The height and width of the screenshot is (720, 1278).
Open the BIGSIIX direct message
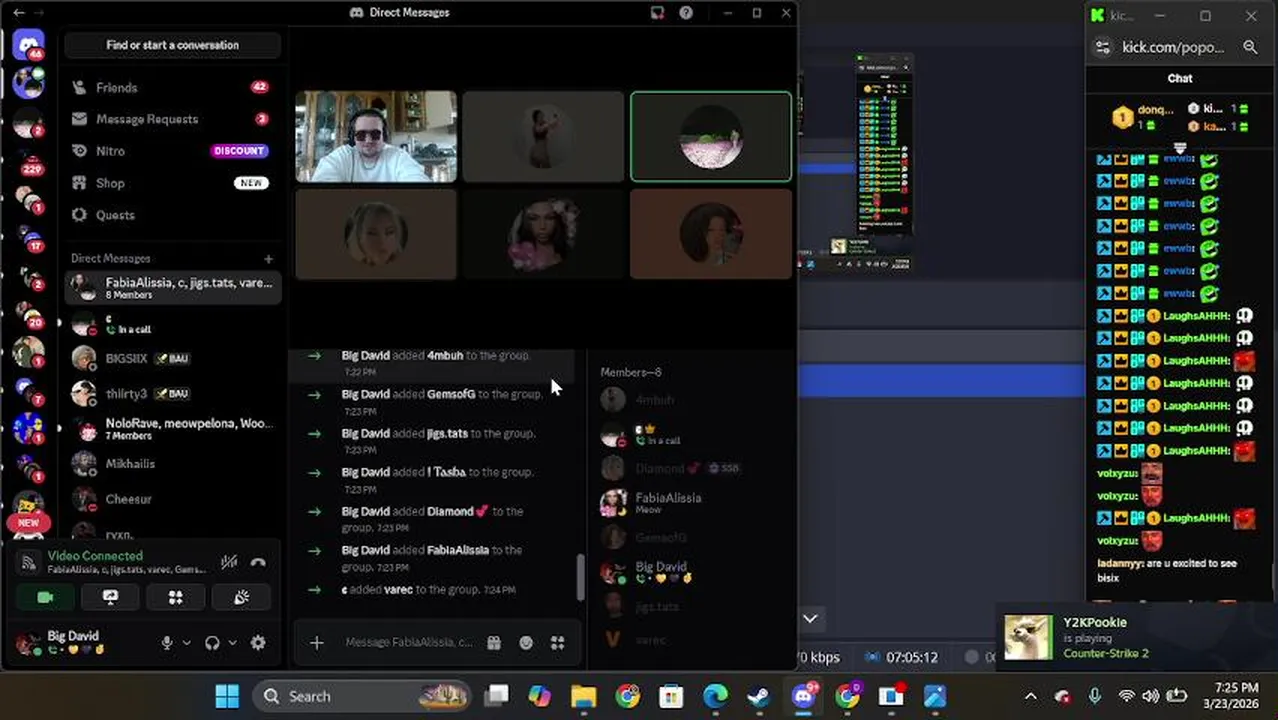click(x=172, y=358)
